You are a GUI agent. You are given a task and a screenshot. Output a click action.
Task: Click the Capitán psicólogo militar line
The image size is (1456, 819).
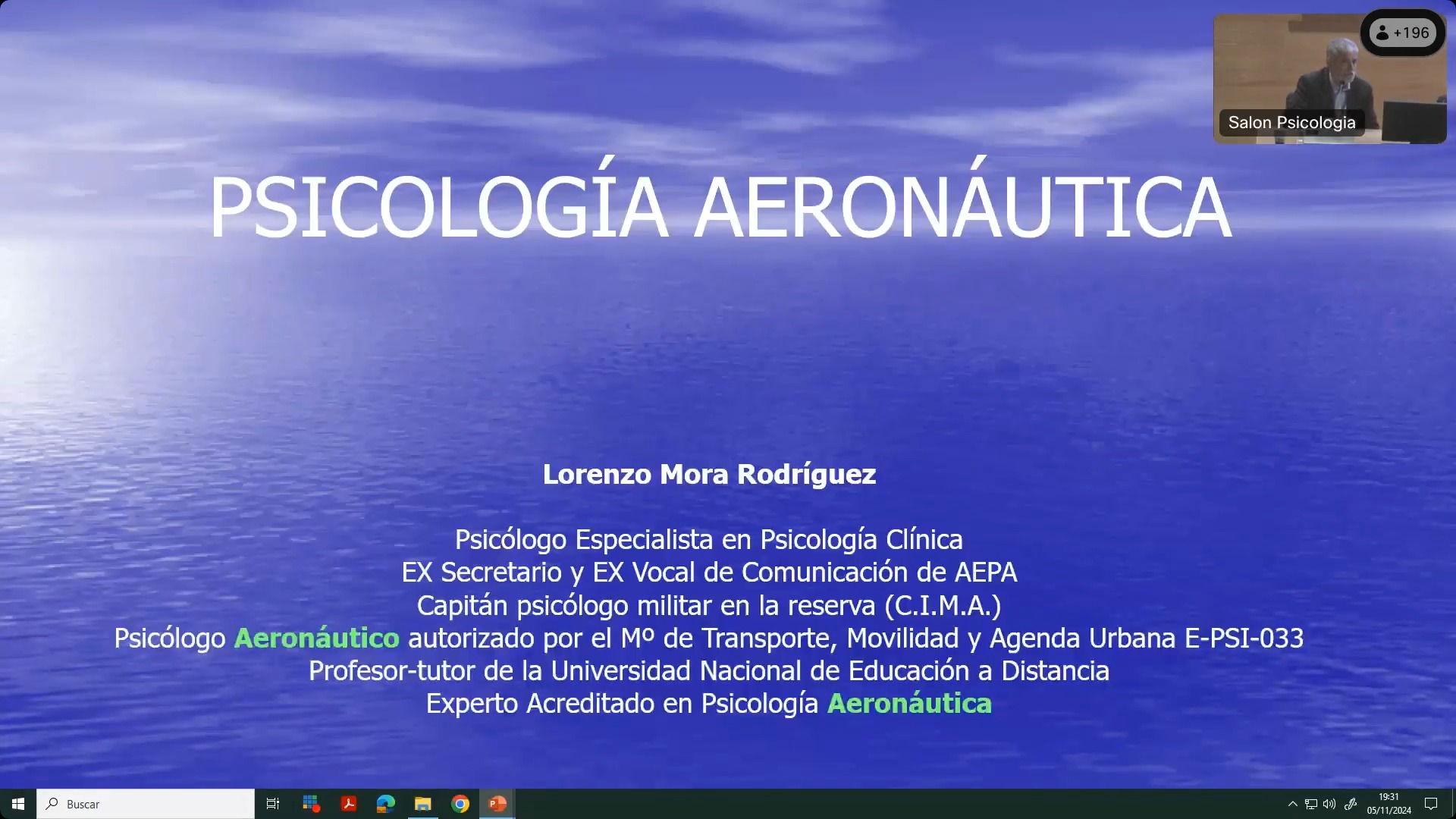tap(709, 605)
